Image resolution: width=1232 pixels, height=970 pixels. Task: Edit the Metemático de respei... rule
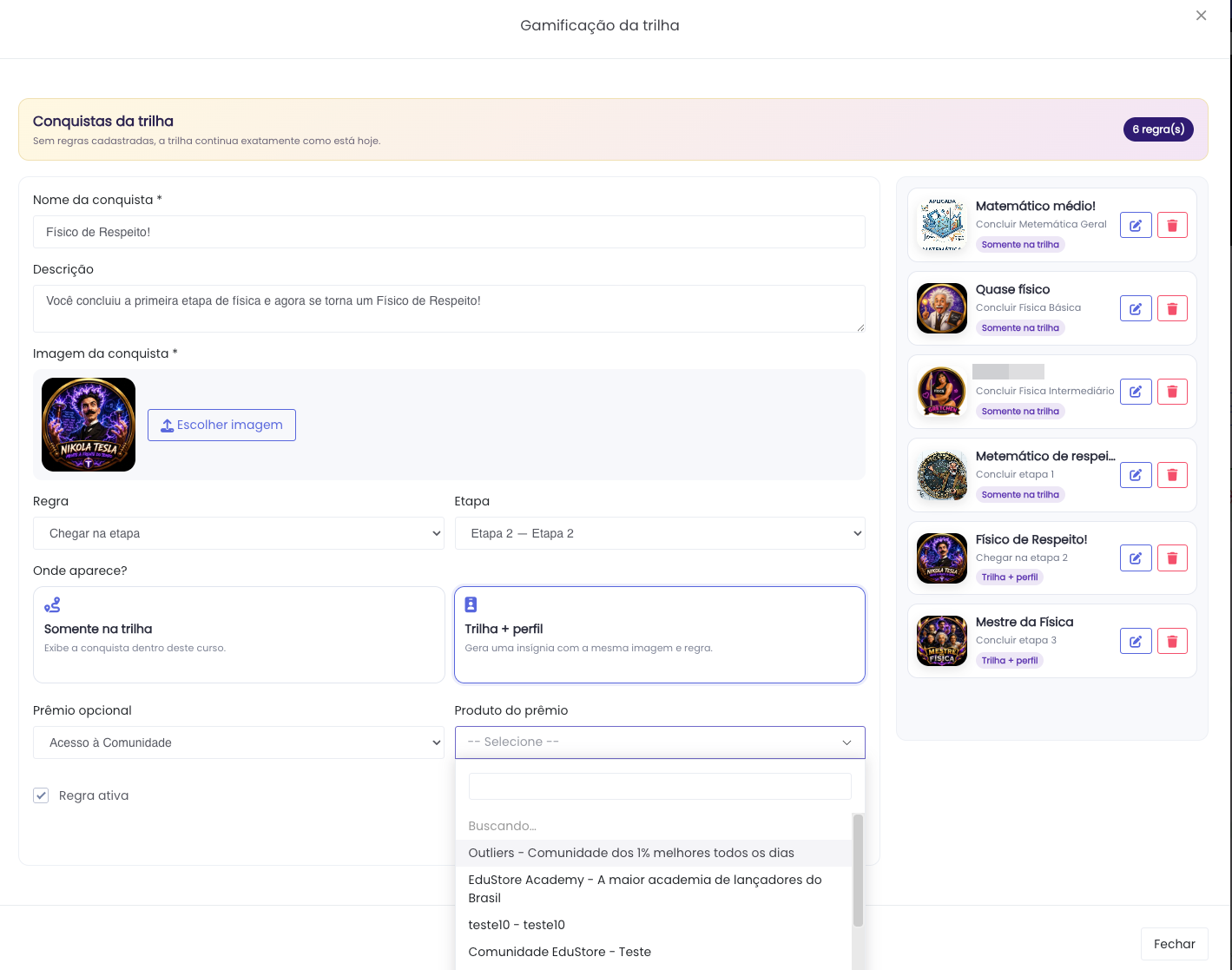1136,475
